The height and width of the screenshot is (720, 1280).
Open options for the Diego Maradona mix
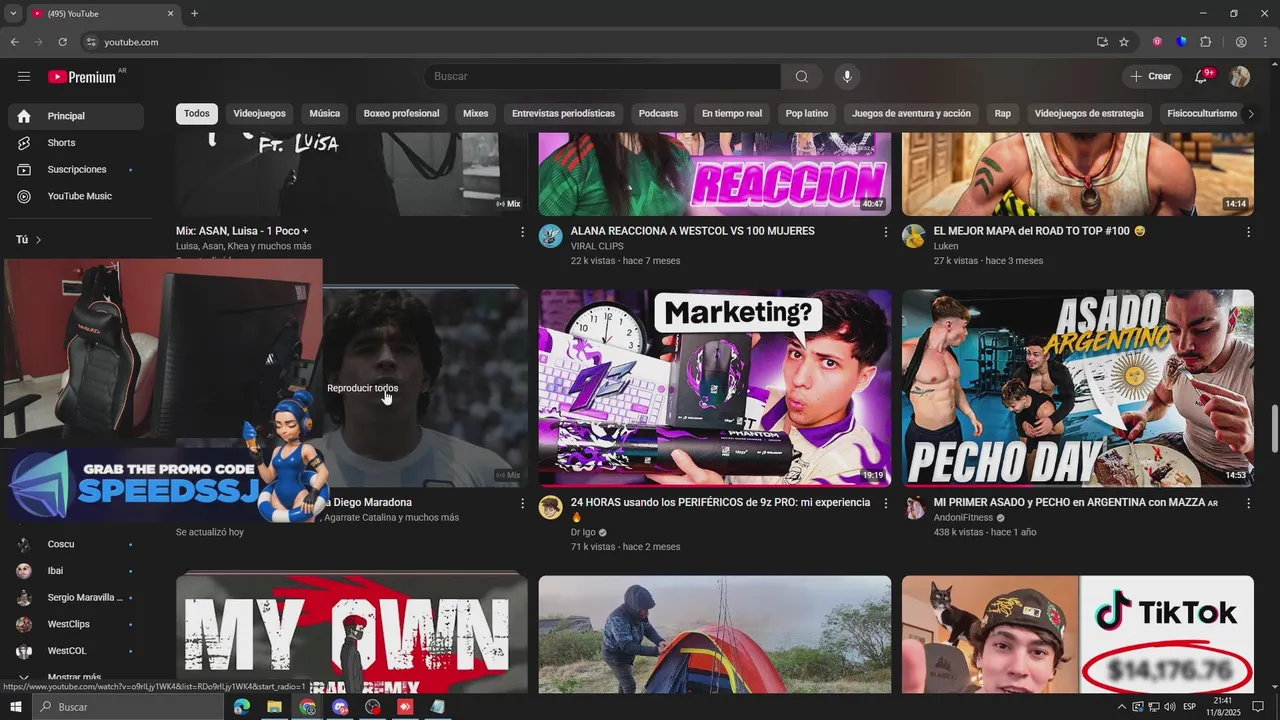(522, 504)
